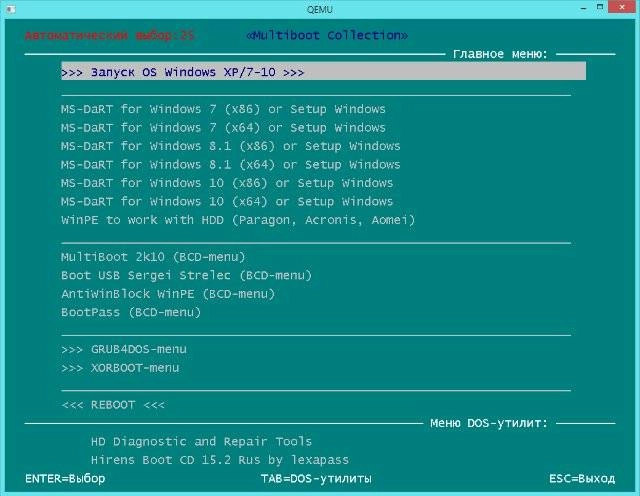The width and height of the screenshot is (640, 496).
Task: Click the ENTER=Выбор hint
Action: coord(65,478)
